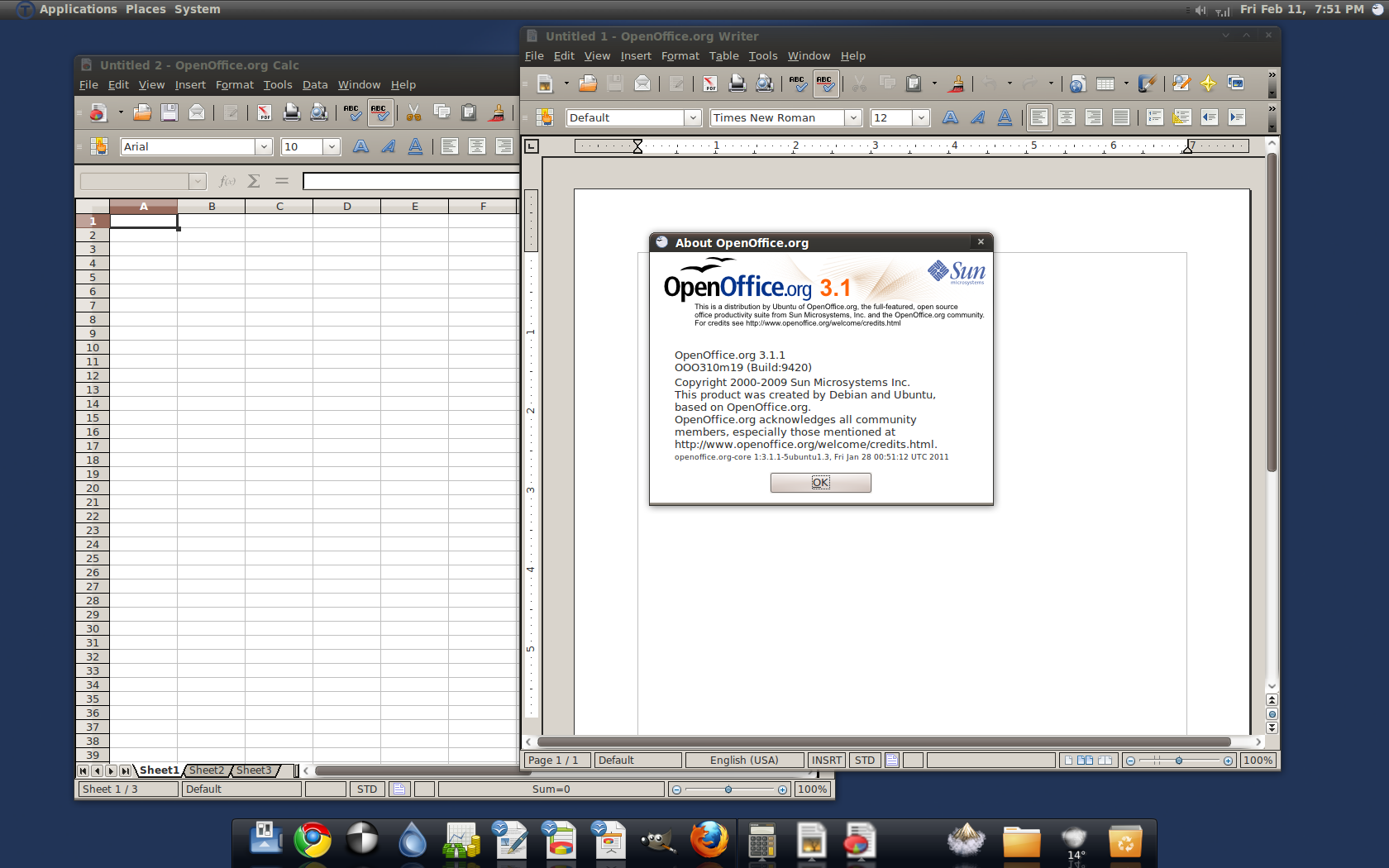Click Table icon in Writer toolbar
This screenshot has height=868, width=1389.
[1105, 83]
